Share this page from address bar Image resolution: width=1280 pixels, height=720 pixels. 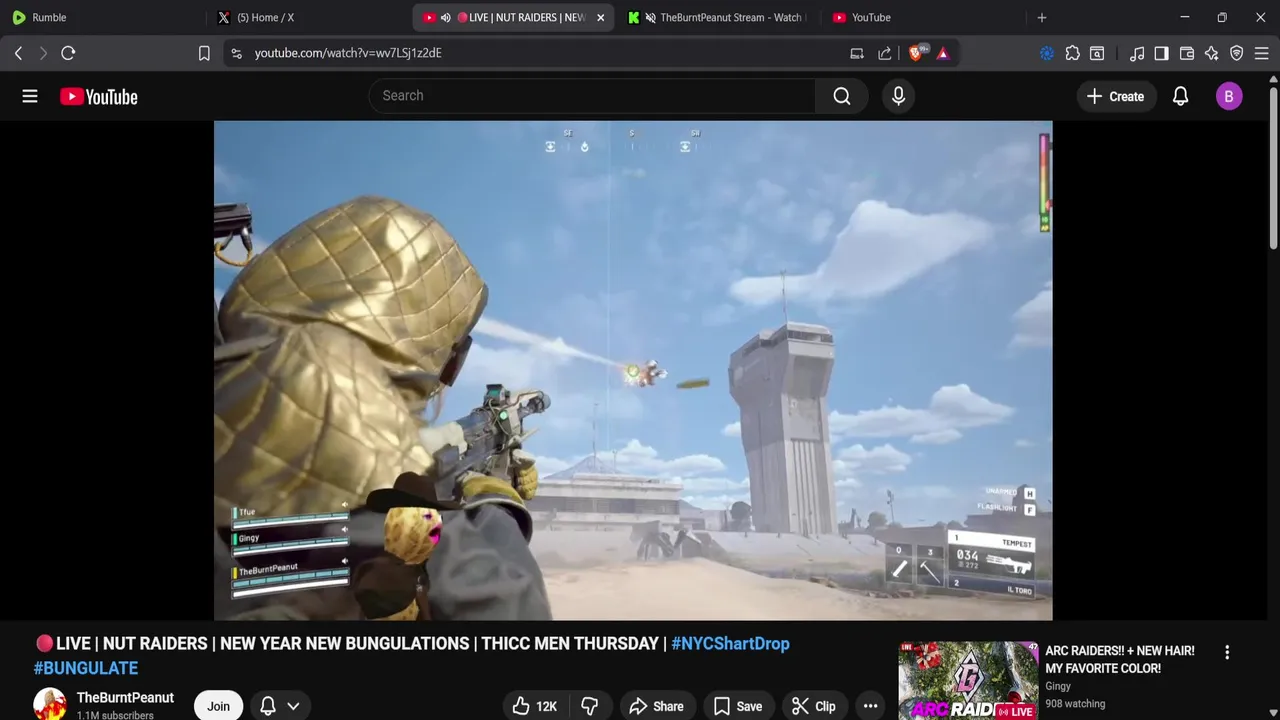(885, 53)
